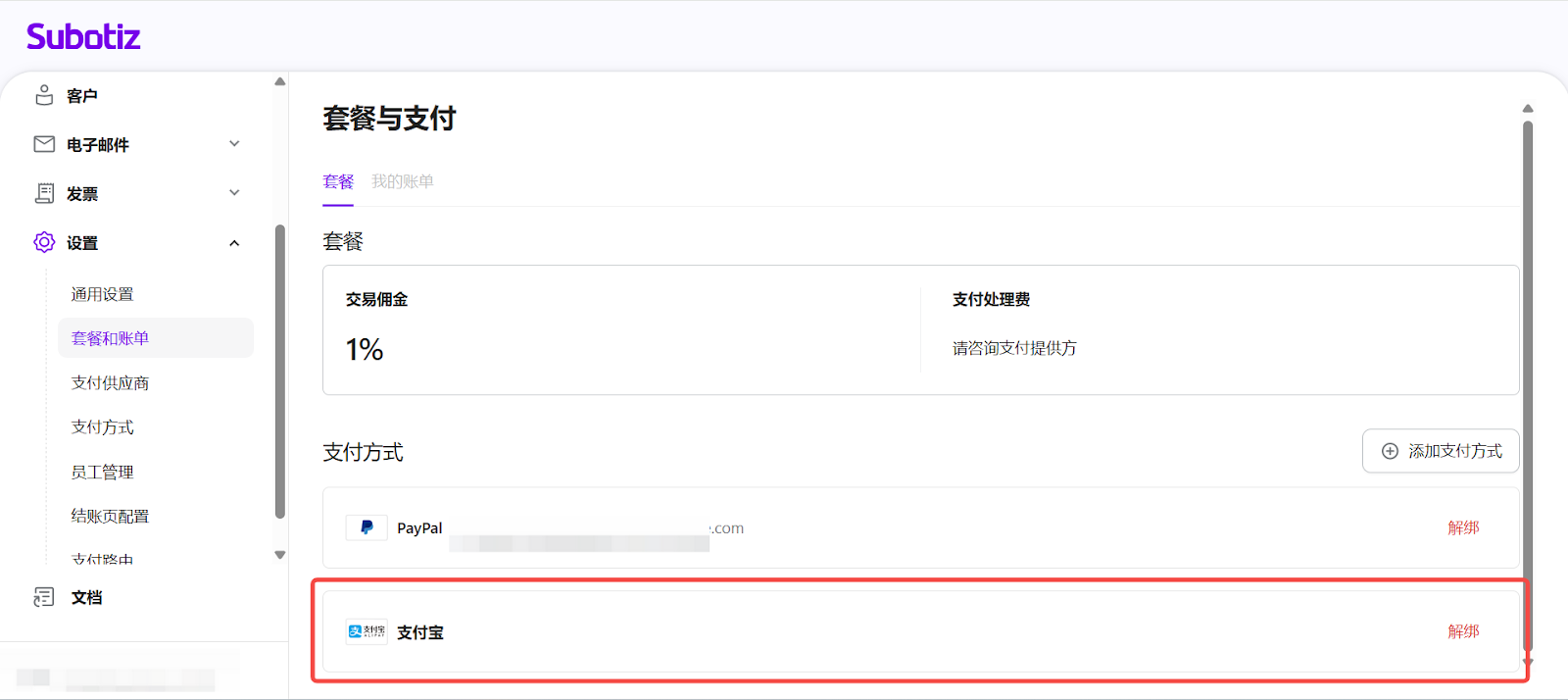Click the email envelope icon
The width and height of the screenshot is (1568, 700).
[44, 144]
